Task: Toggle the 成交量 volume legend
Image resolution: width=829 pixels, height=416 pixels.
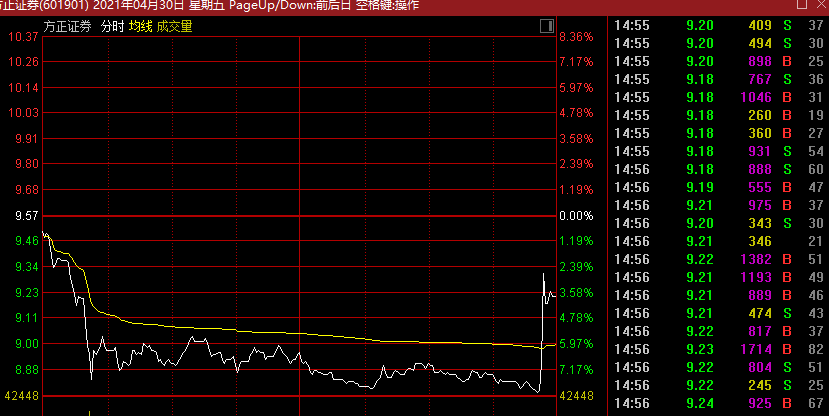Action: tap(174, 26)
